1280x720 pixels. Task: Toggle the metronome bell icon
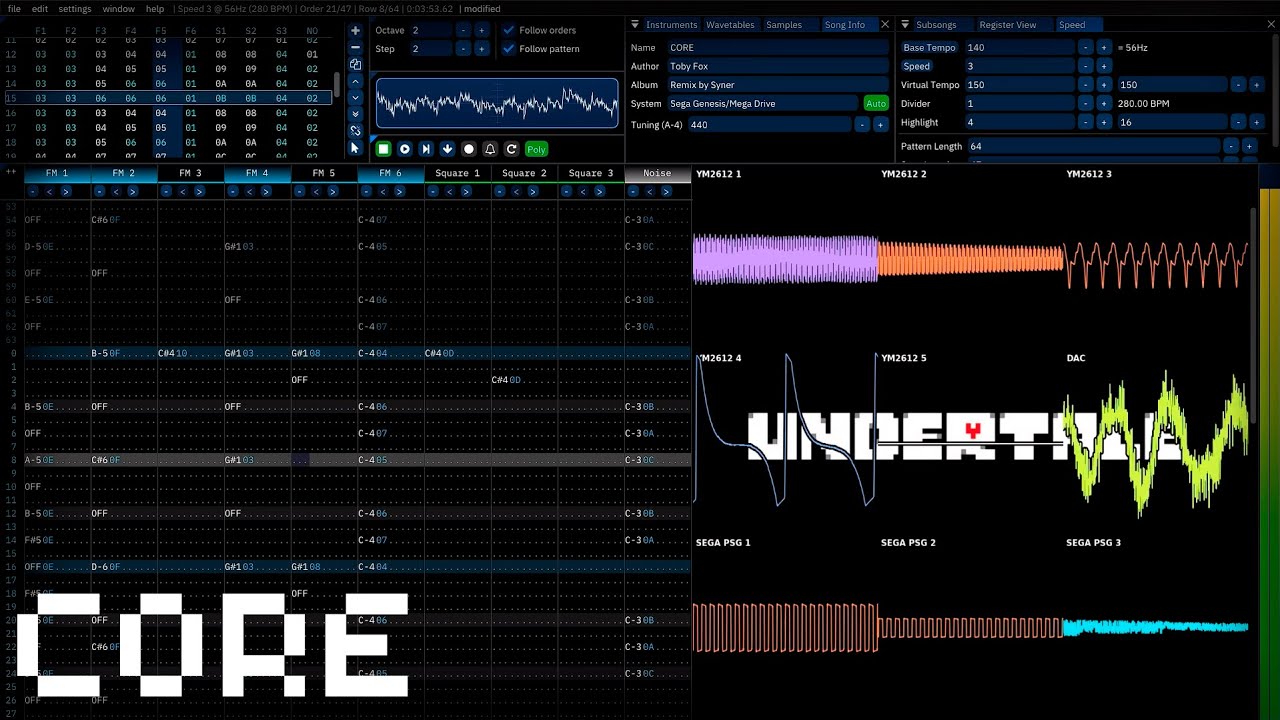490,149
